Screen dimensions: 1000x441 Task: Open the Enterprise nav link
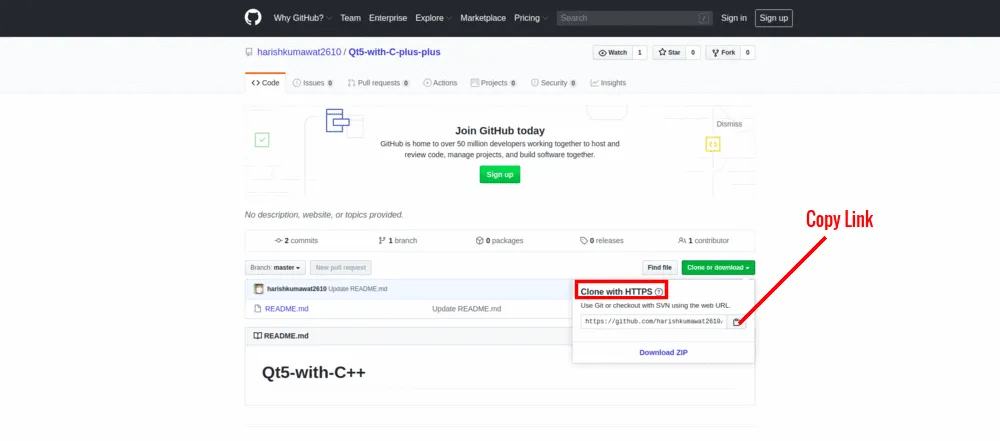388,18
